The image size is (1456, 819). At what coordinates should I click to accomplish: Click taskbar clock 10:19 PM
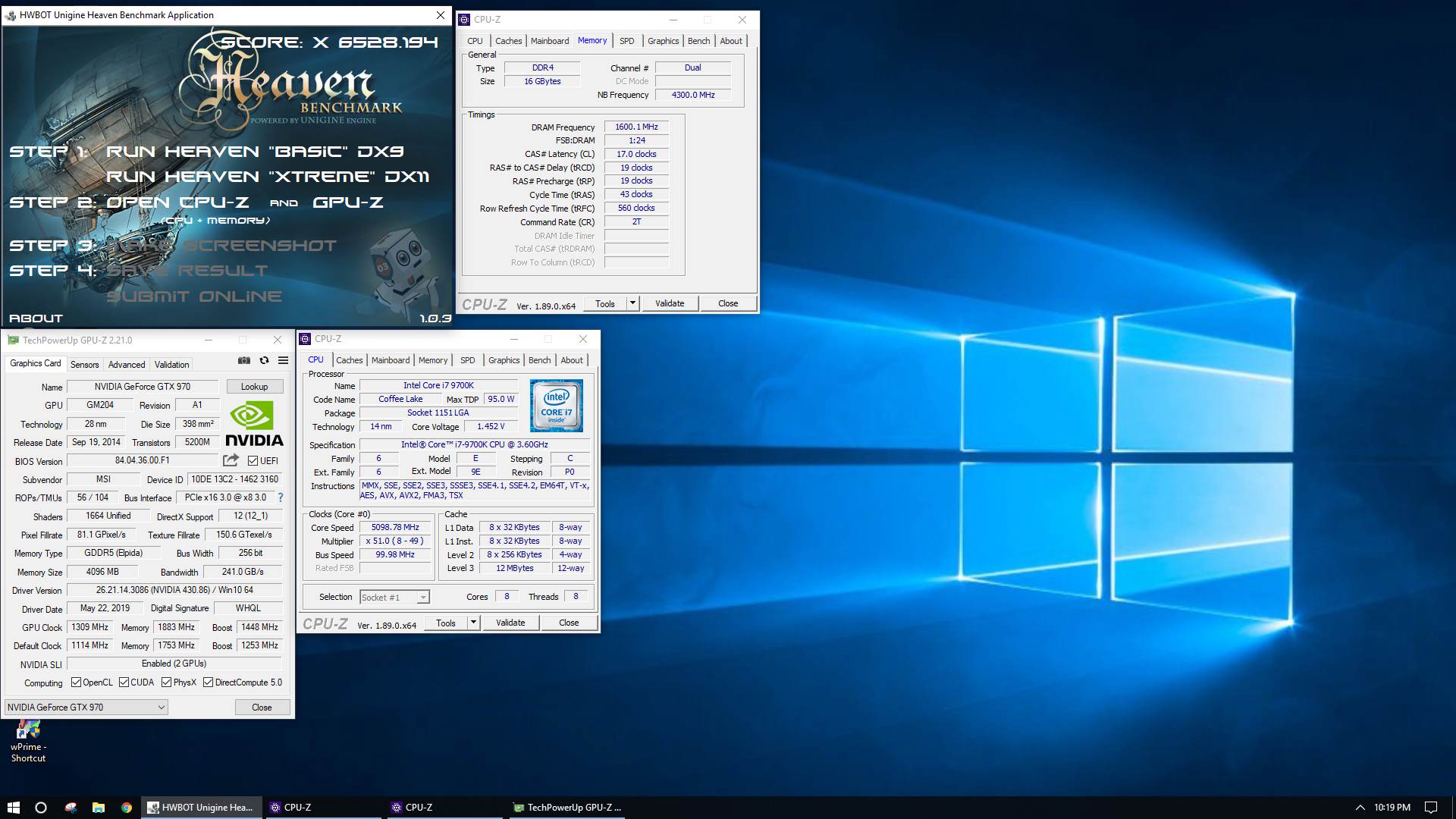(1392, 808)
